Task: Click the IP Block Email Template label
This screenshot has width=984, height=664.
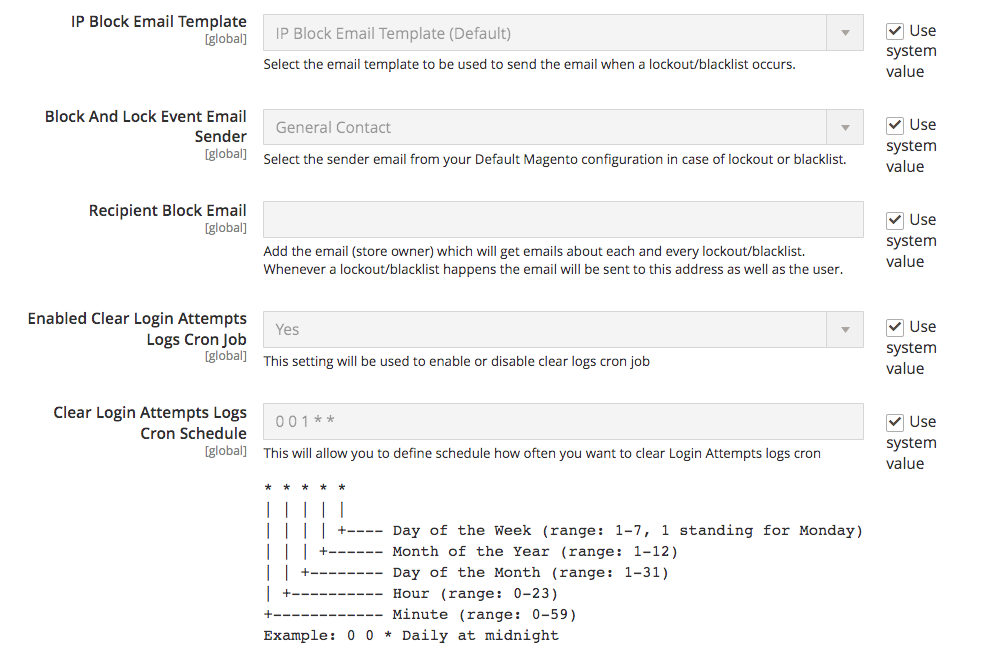Action: point(159,22)
